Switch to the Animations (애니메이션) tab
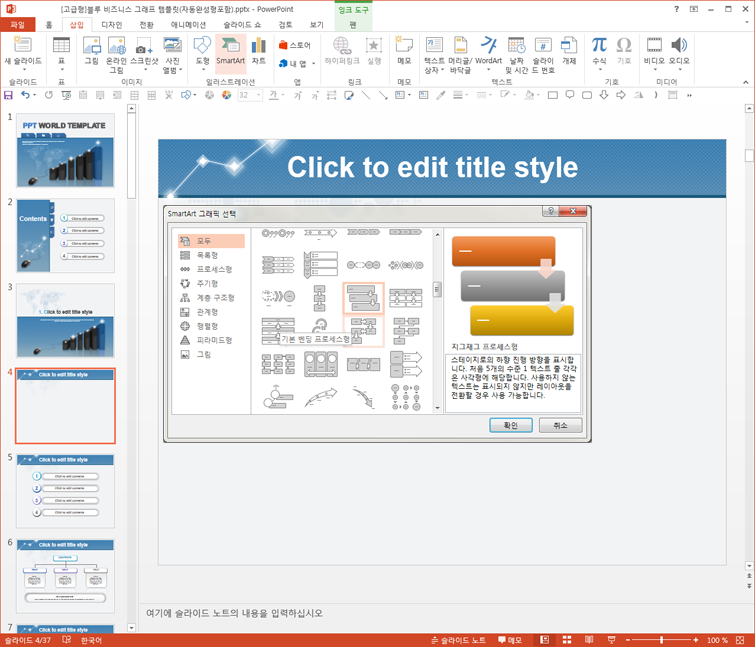This screenshot has height=647, width=755. click(188, 25)
